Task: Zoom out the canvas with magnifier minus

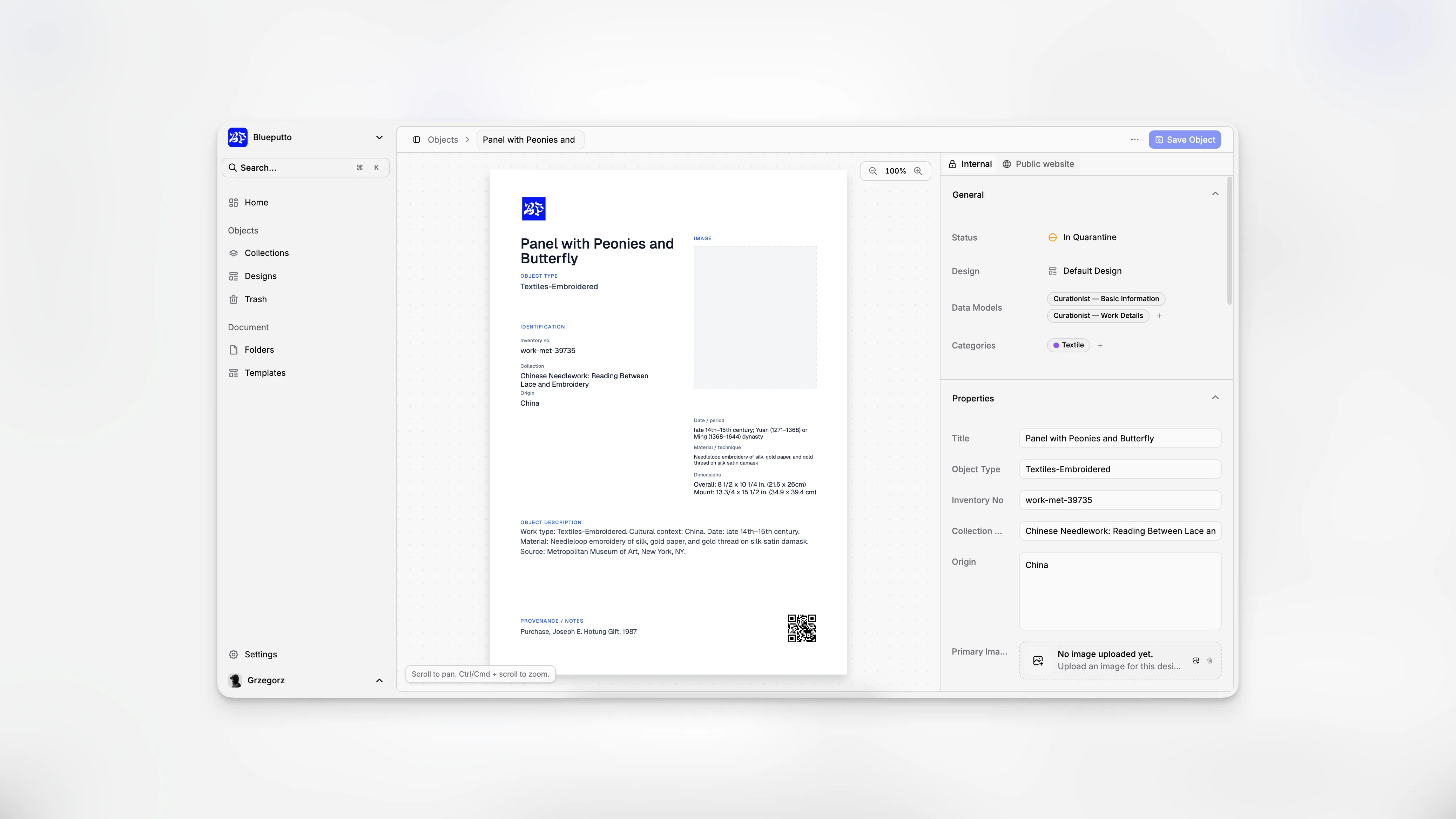Action: pos(873,171)
